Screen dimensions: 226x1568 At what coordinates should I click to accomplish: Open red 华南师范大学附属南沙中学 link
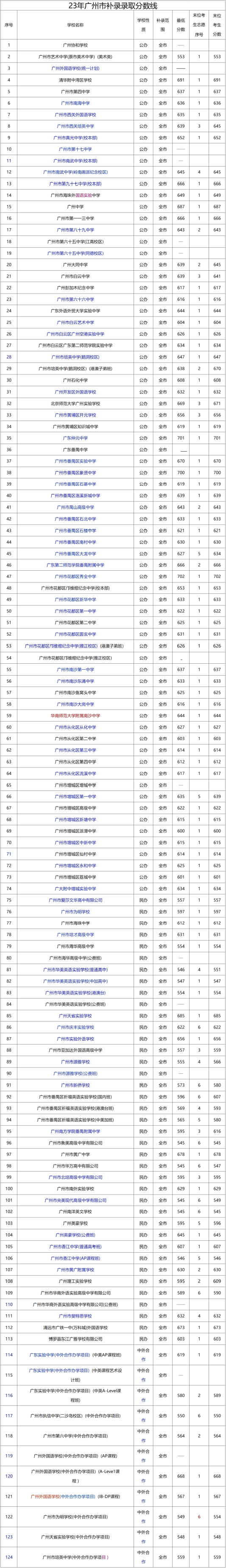point(75,716)
